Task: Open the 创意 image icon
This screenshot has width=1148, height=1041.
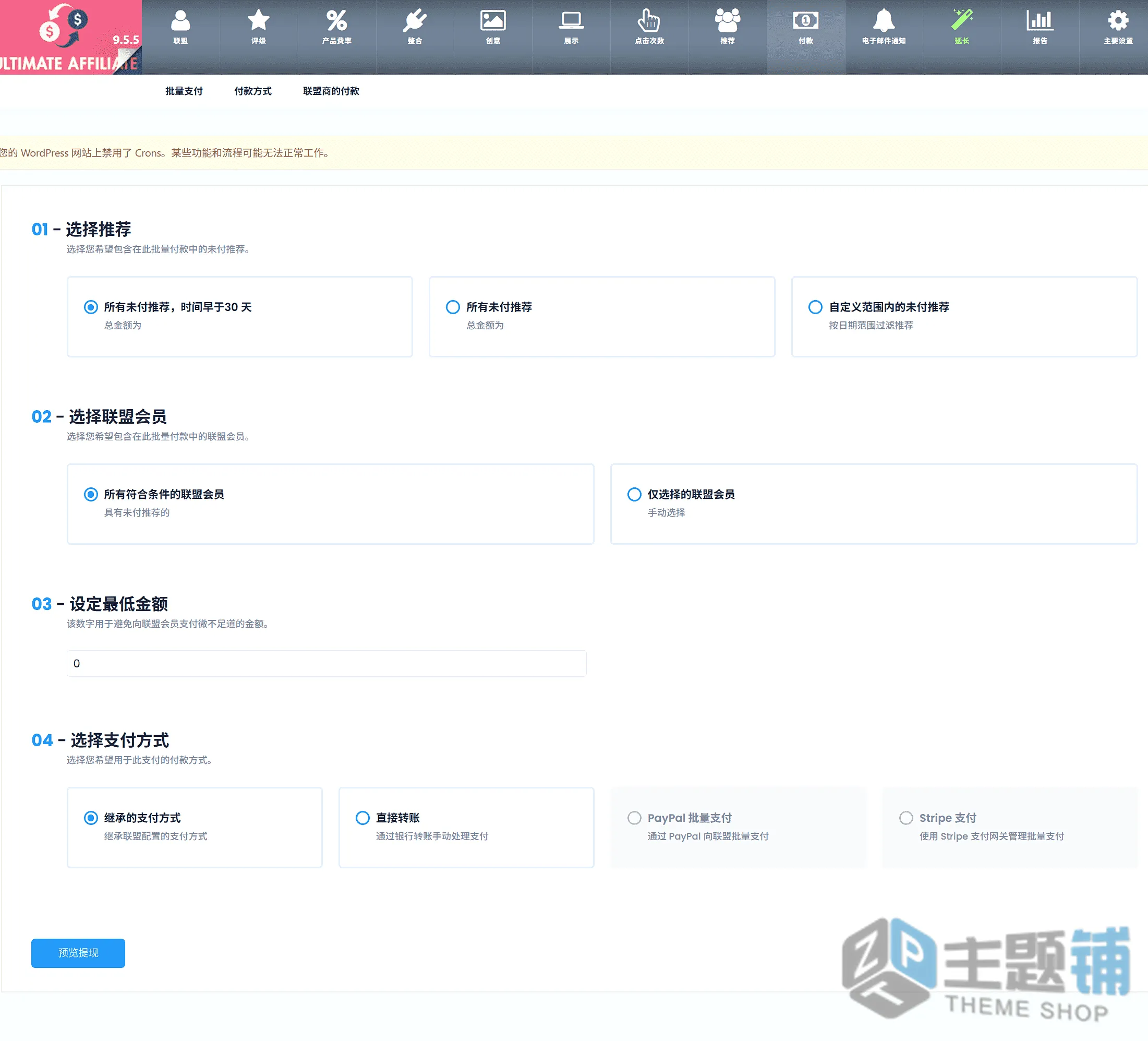Action: (x=492, y=21)
